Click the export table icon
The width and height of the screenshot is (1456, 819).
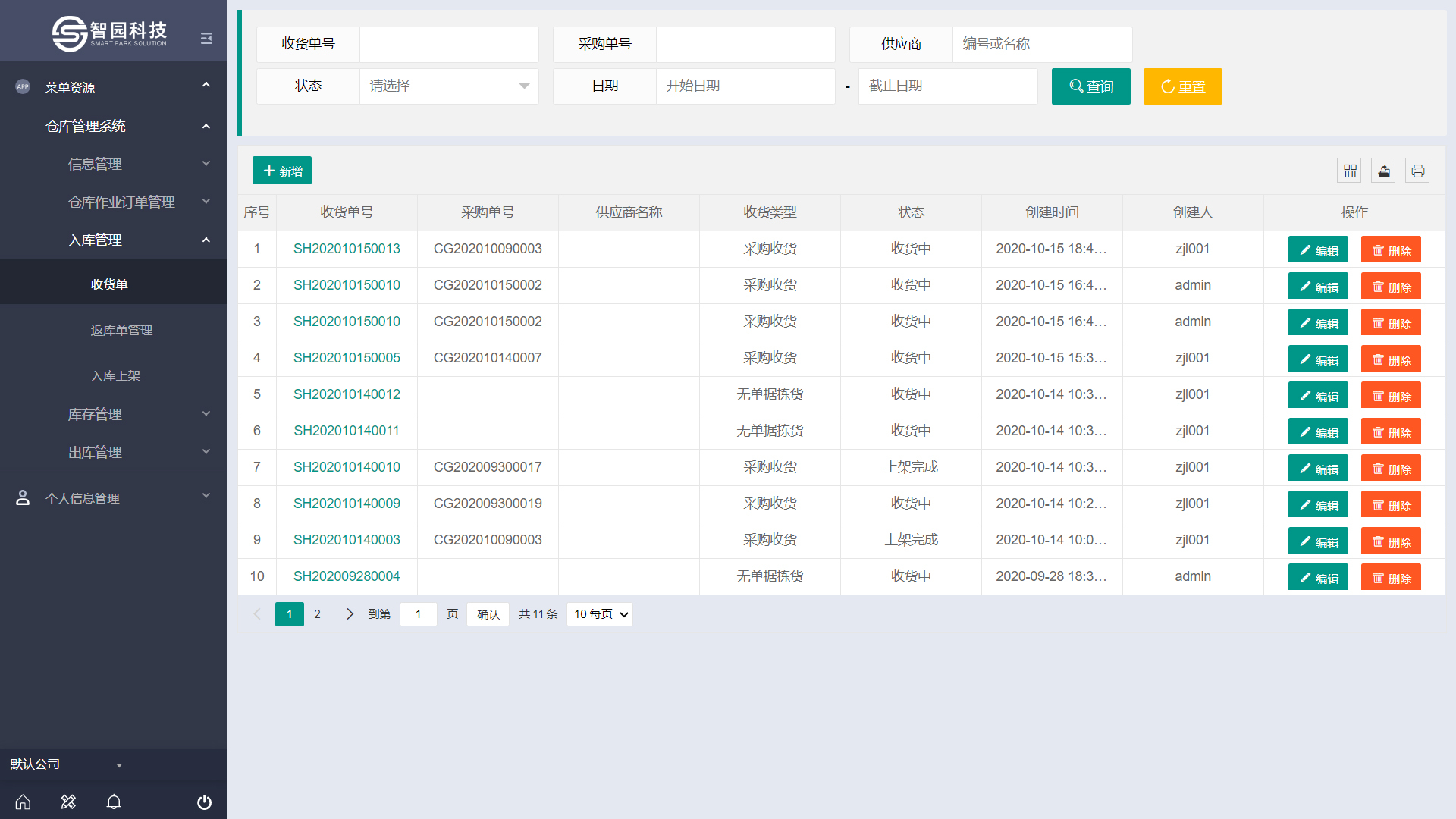1384,171
